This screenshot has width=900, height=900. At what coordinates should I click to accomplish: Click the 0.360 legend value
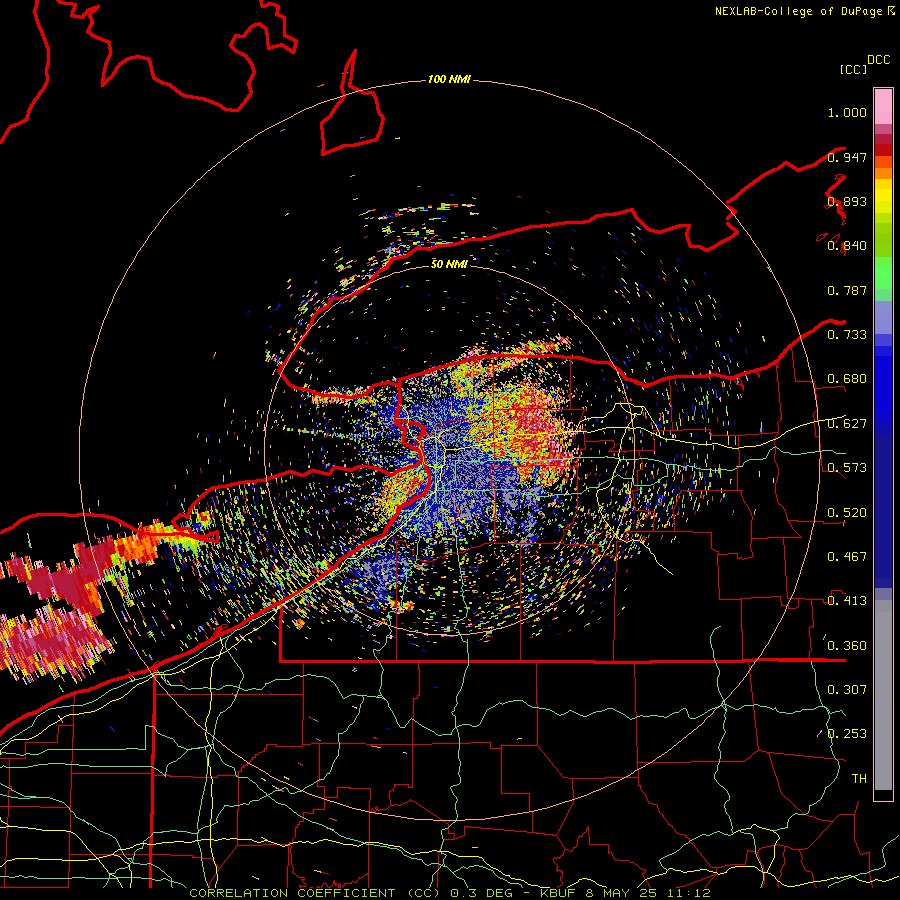(847, 646)
